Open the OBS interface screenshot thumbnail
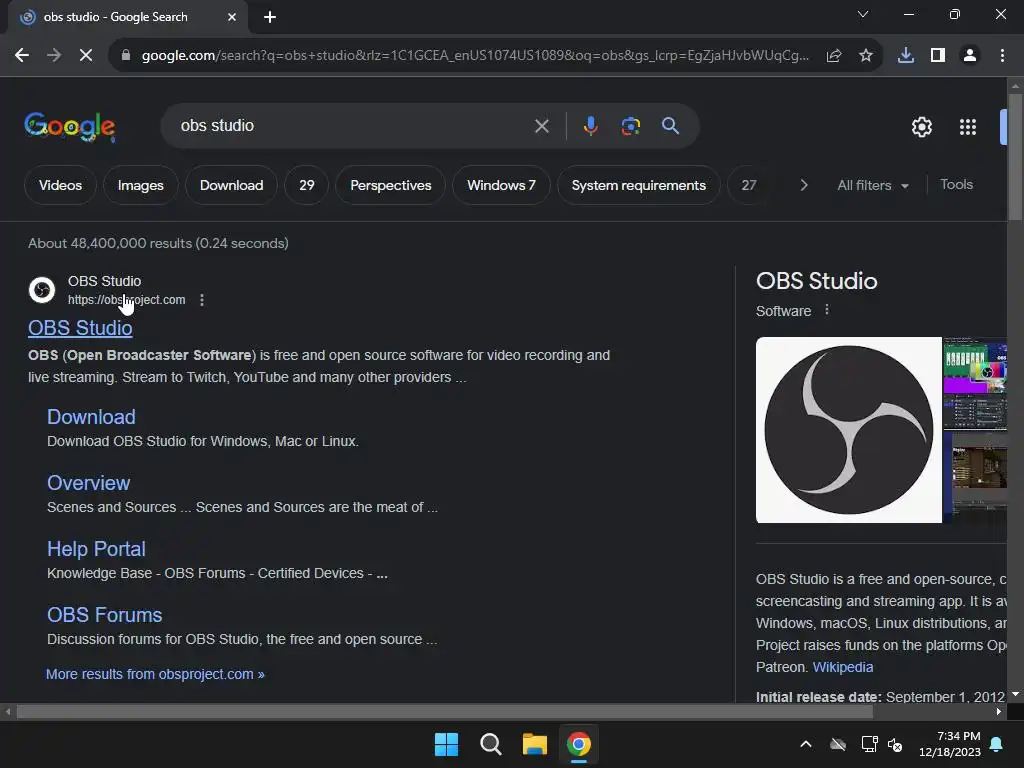 pos(975,383)
